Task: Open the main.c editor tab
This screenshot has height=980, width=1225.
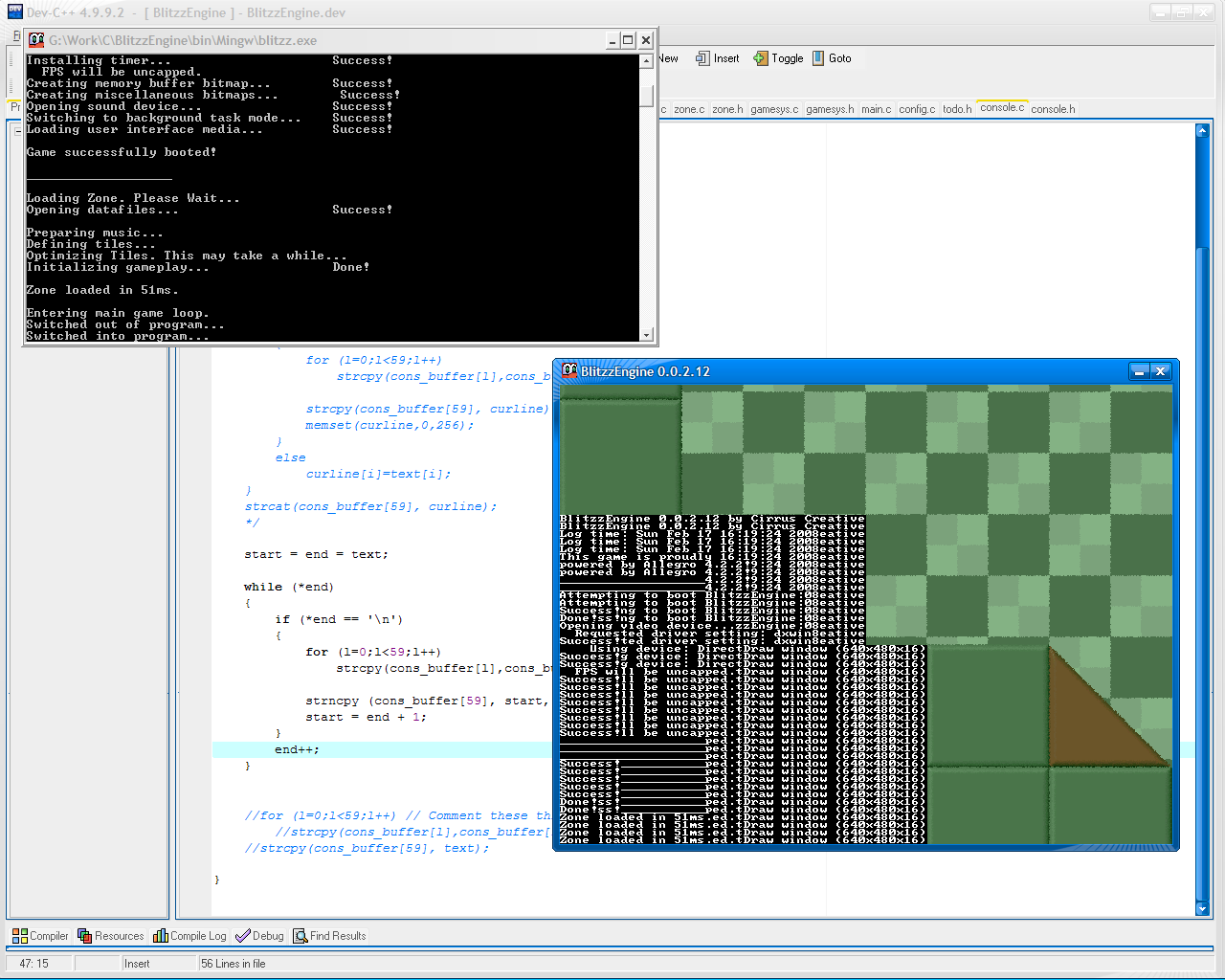Action: (x=876, y=109)
